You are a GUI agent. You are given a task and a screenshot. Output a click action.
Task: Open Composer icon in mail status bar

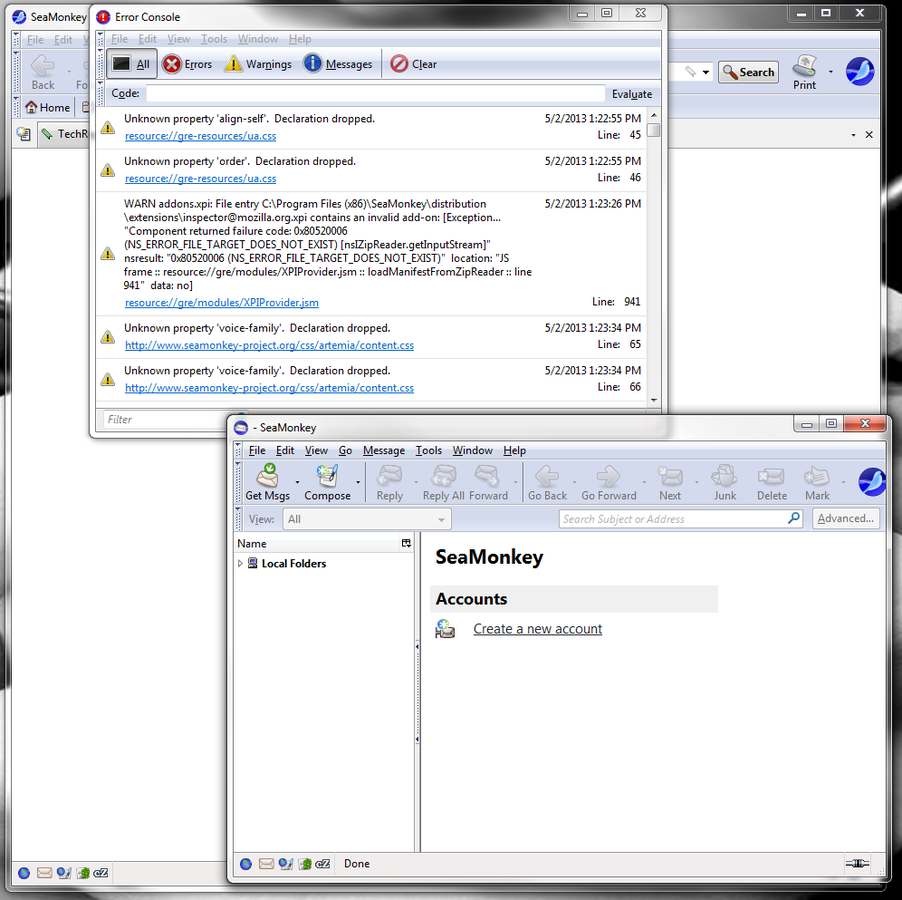(285, 864)
